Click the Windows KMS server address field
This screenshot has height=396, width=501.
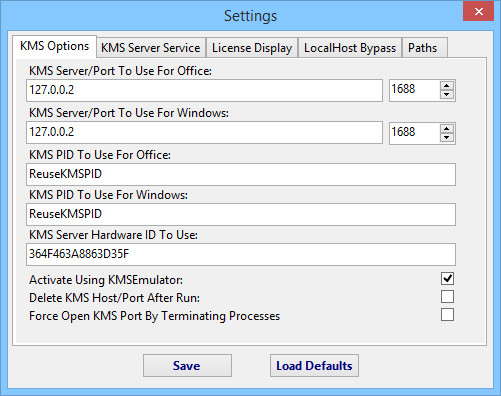tap(204, 133)
